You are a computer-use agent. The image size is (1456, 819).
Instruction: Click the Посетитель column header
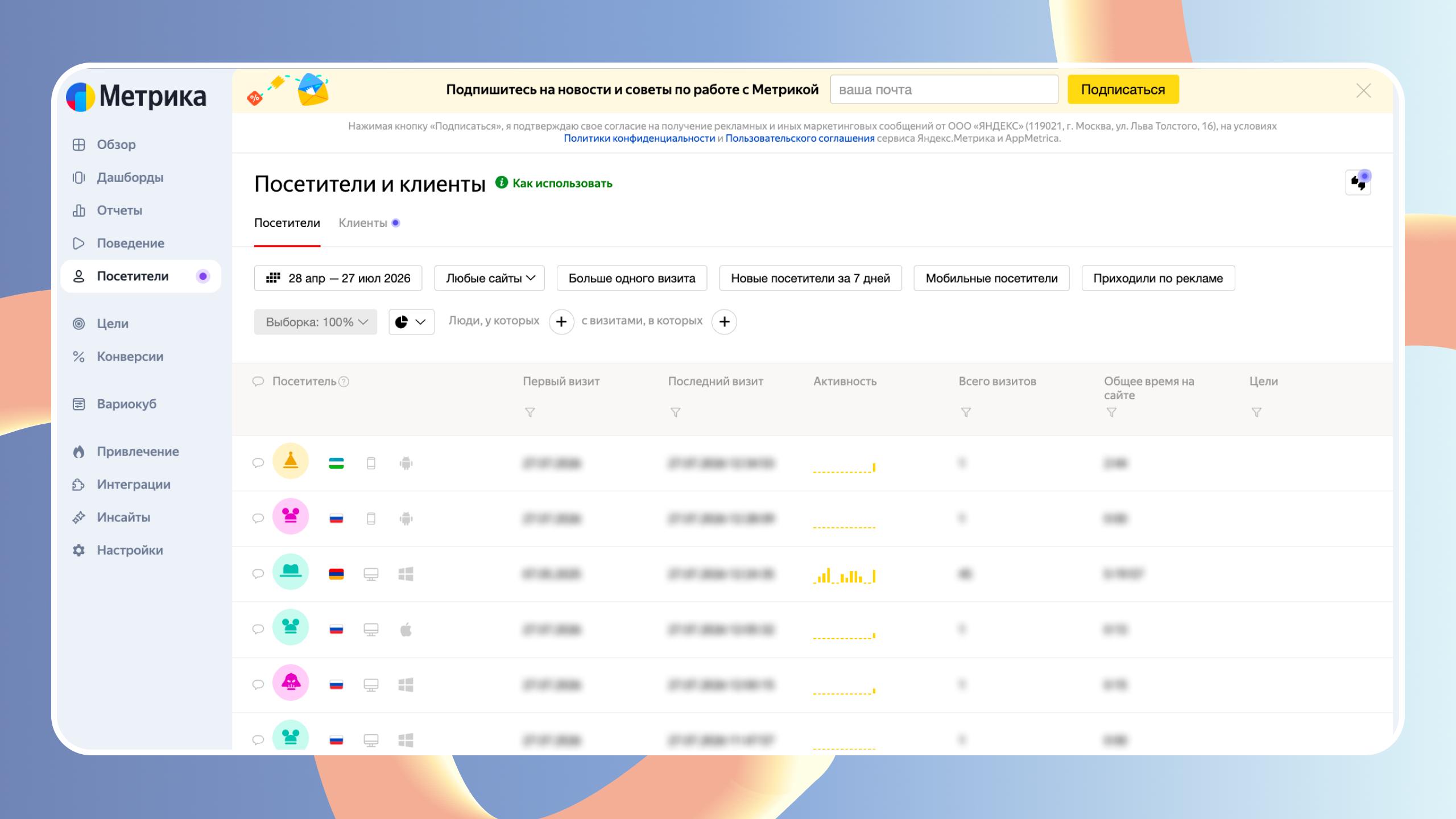304,382
